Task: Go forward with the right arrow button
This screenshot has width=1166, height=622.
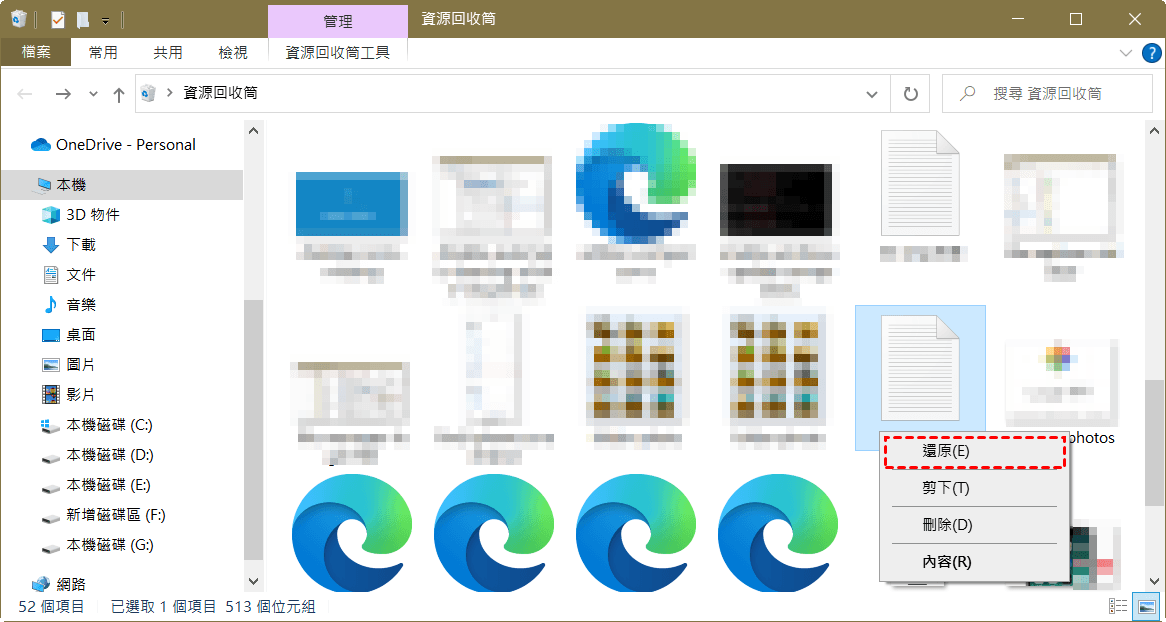Action: point(63,94)
